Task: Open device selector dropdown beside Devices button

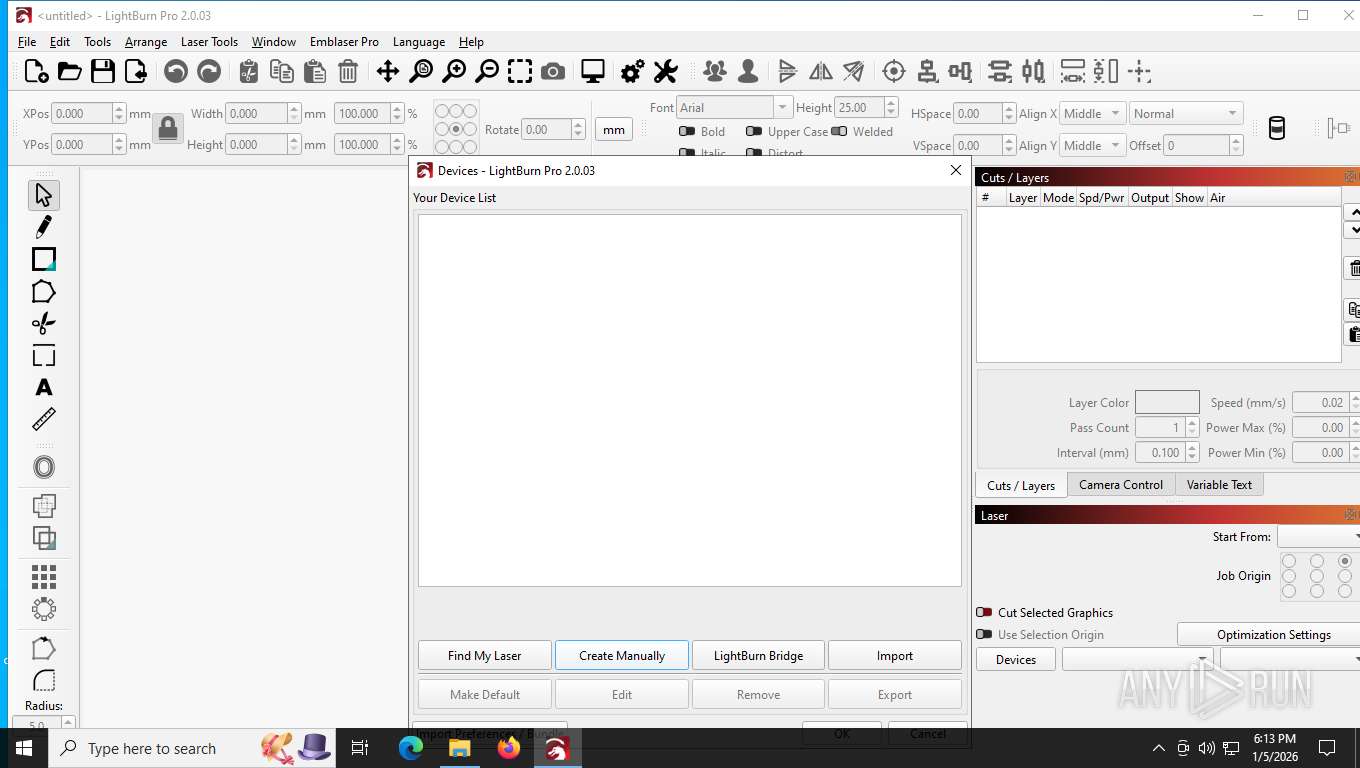Action: [x=1138, y=659]
